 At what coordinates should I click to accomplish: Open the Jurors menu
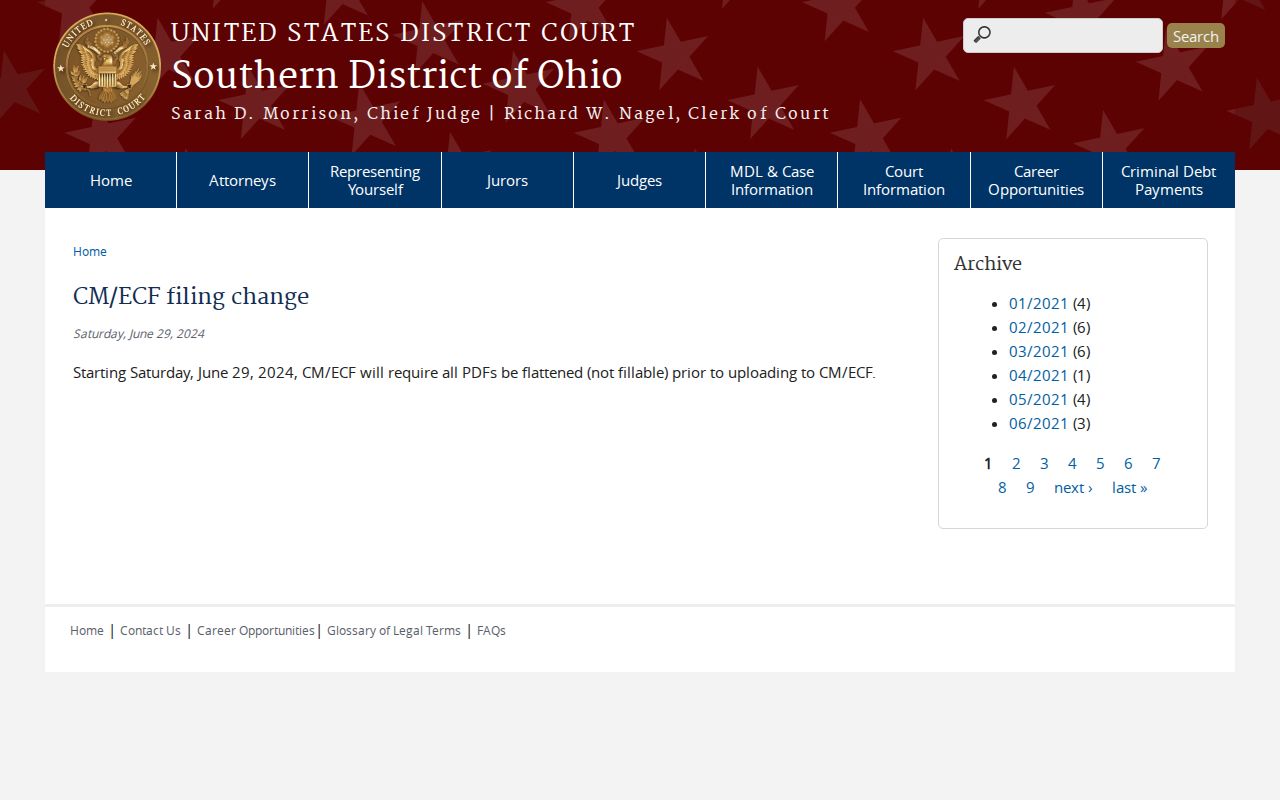pyautogui.click(x=507, y=180)
